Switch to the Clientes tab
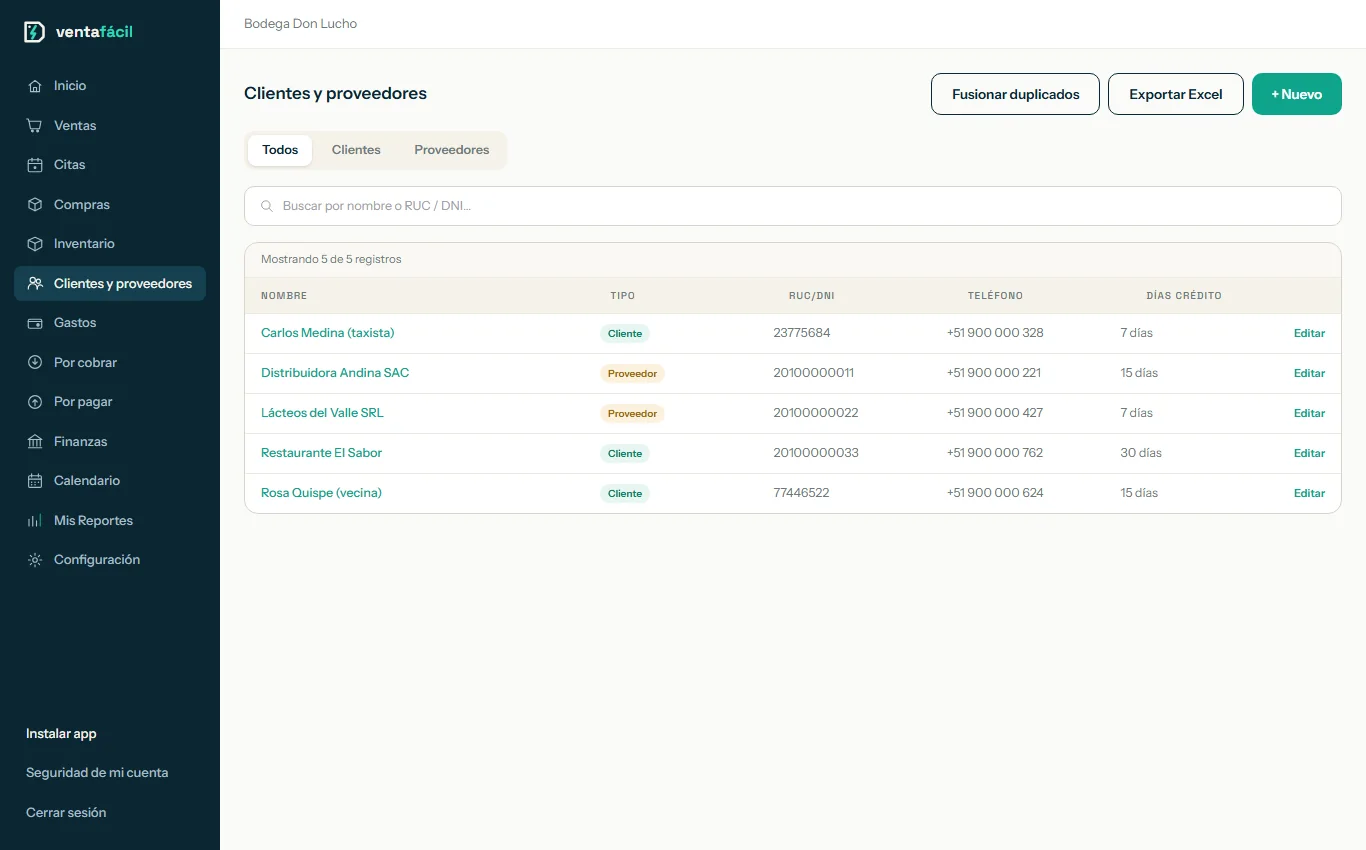 click(356, 150)
